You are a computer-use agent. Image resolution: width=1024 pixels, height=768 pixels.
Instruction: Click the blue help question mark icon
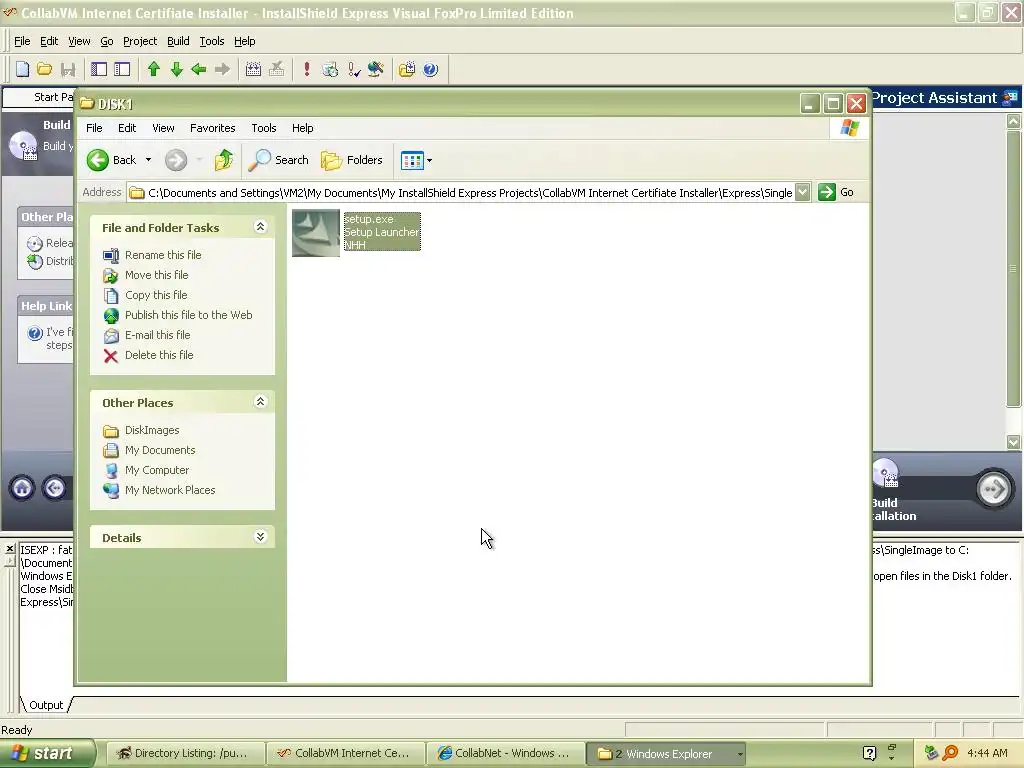pyautogui.click(x=430, y=69)
